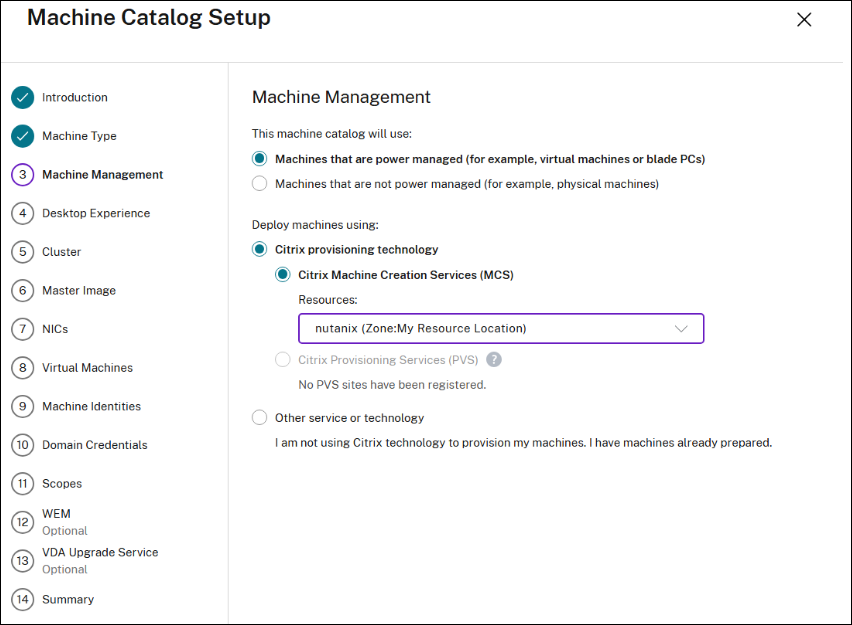Select the Other service or technology option
Image resolution: width=852 pixels, height=625 pixels.
(x=260, y=418)
